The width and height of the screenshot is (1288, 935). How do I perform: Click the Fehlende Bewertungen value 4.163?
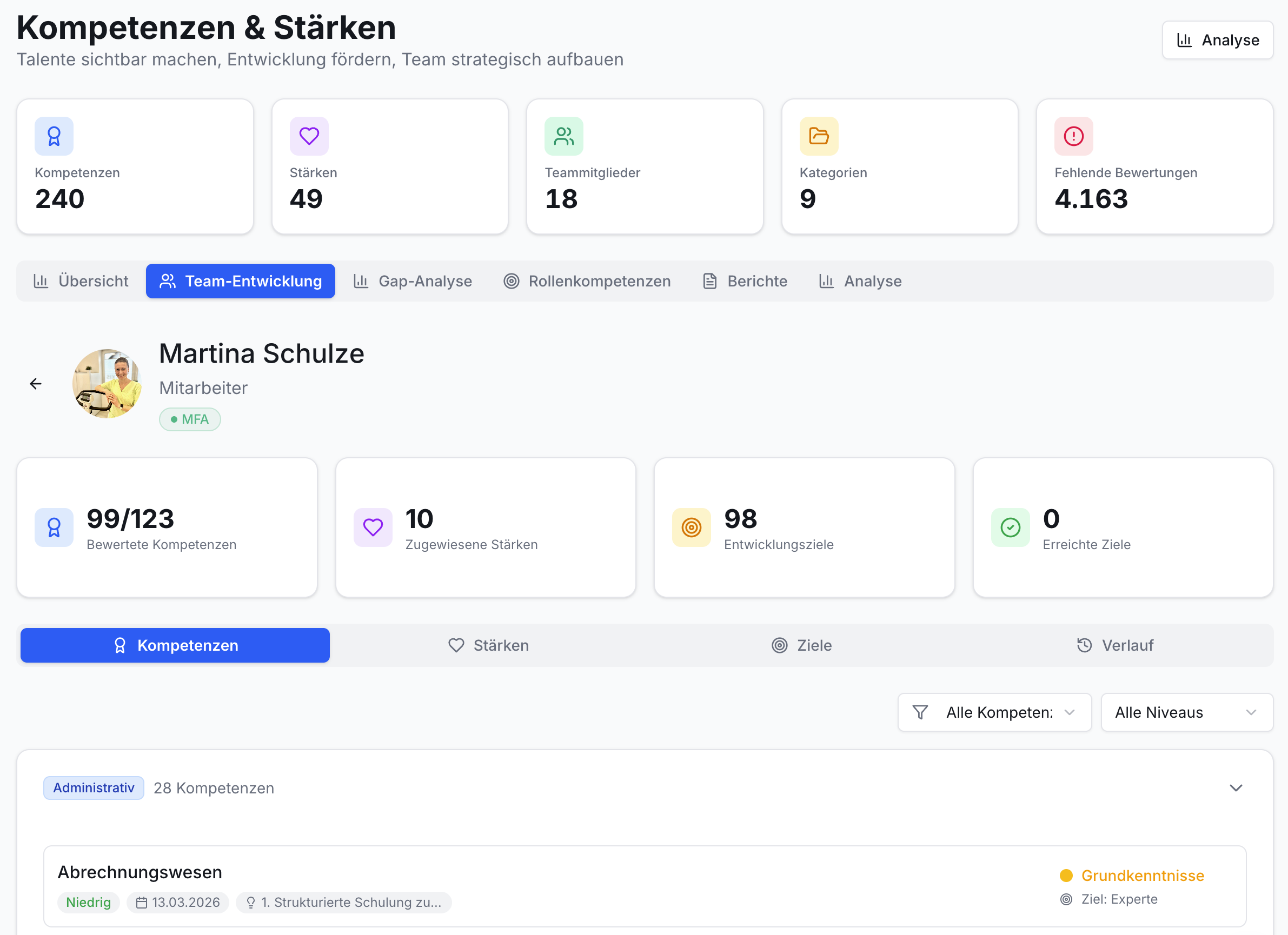pos(1091,199)
